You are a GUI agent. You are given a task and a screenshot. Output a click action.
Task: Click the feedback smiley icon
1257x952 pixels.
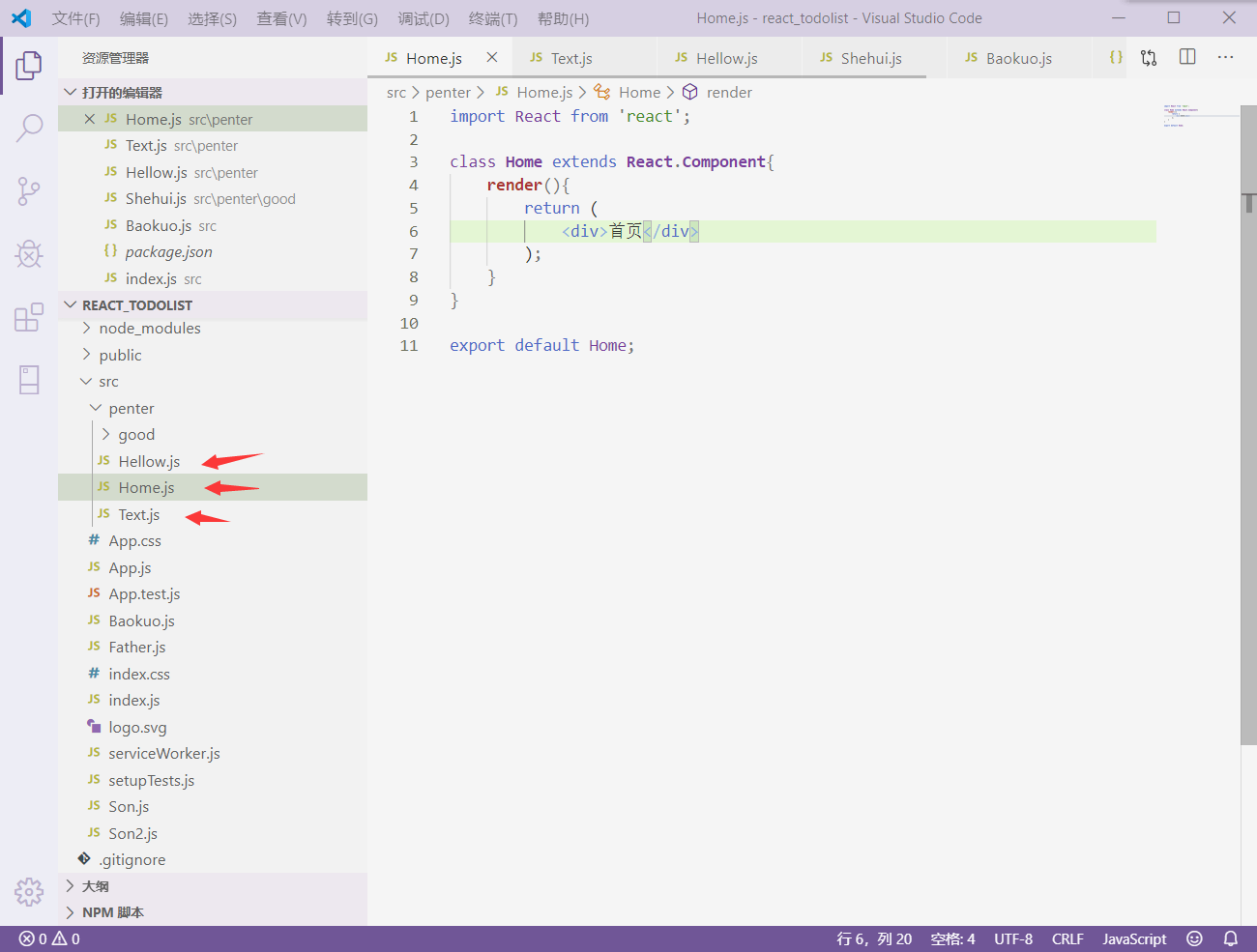pos(1195,938)
